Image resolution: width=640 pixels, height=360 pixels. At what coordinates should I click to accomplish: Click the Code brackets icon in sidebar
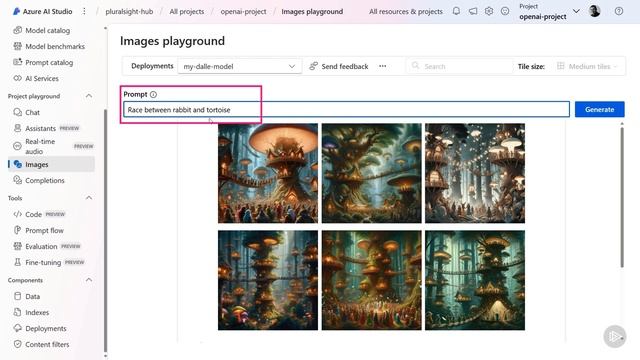point(18,214)
